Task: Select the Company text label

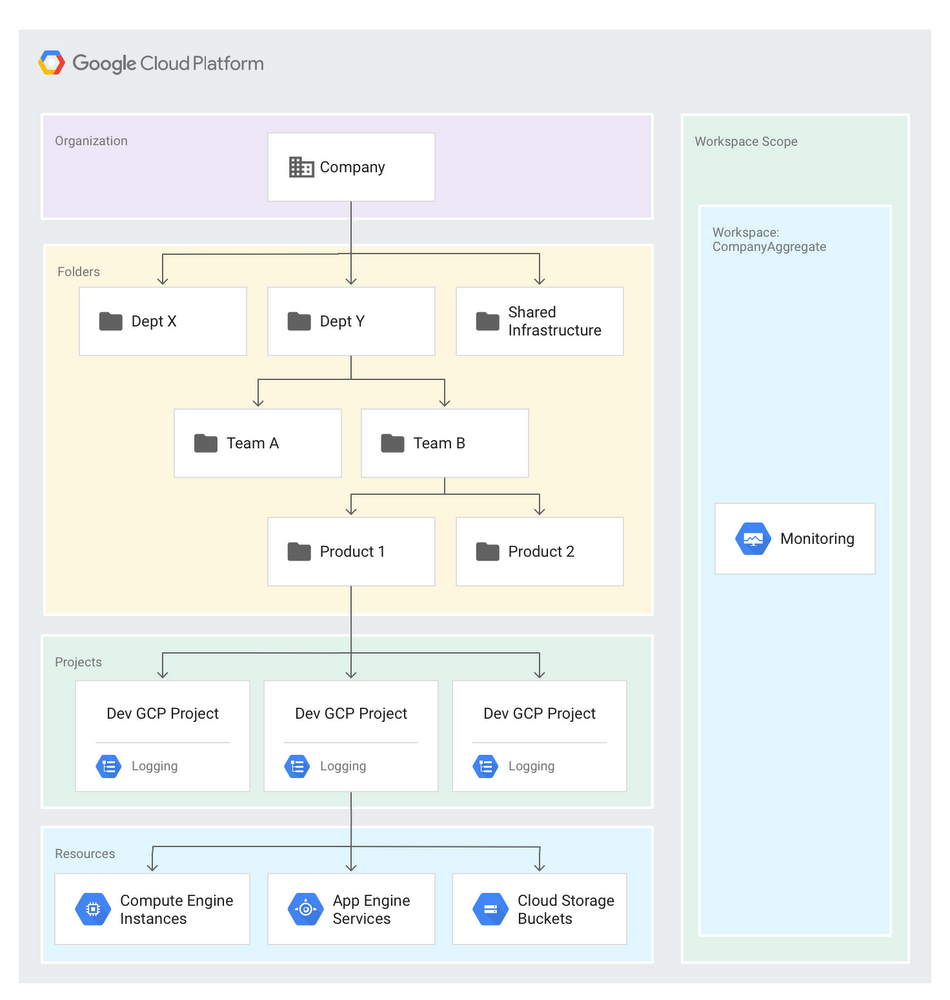Action: click(353, 168)
